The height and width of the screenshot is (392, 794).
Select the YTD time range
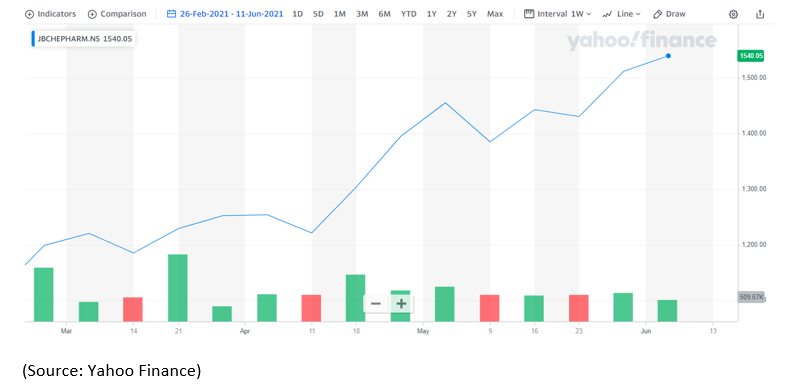[409, 14]
